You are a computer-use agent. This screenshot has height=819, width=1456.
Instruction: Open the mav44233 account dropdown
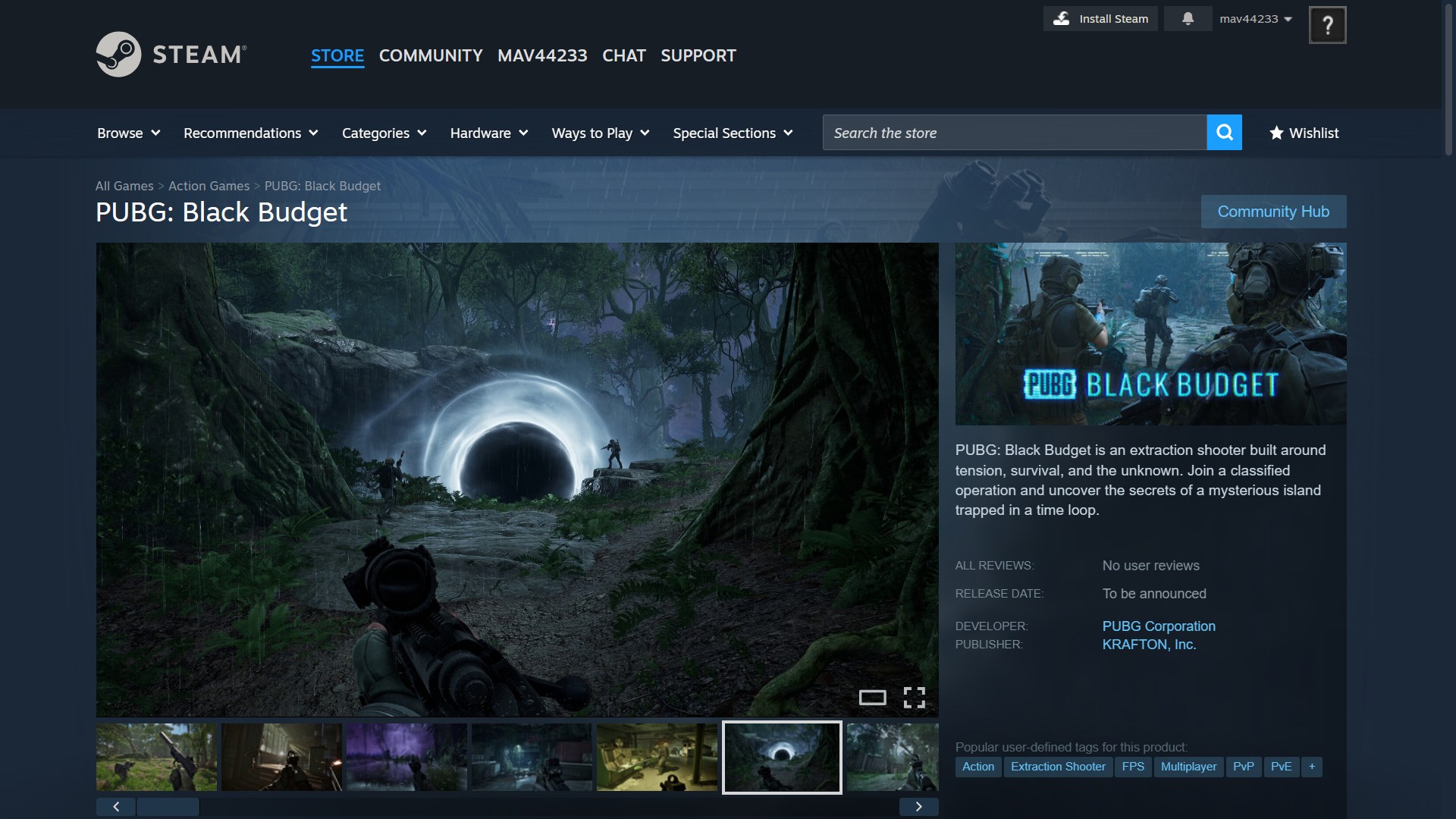tap(1255, 19)
